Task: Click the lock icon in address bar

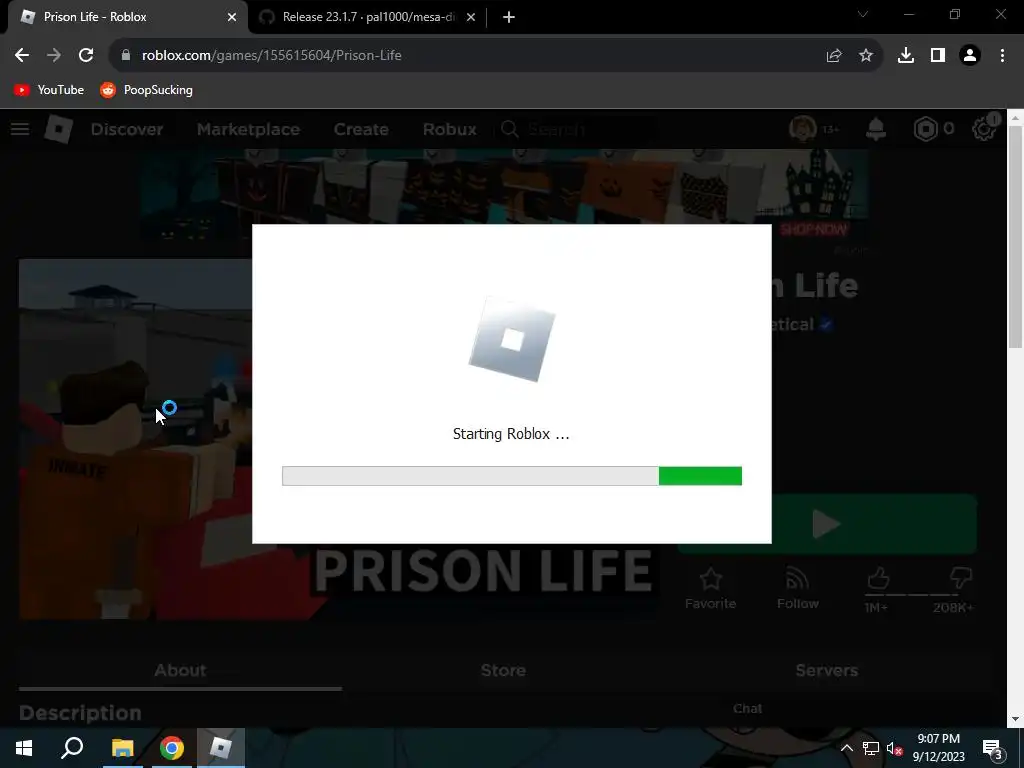Action: [x=126, y=56]
